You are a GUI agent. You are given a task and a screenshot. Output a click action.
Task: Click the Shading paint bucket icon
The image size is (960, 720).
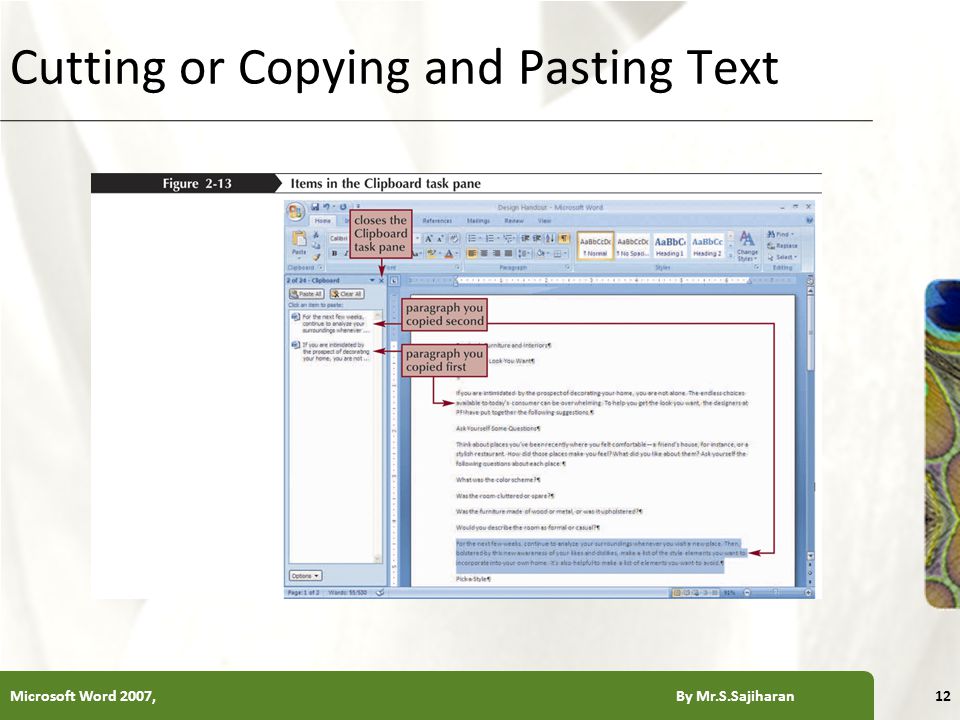click(543, 253)
